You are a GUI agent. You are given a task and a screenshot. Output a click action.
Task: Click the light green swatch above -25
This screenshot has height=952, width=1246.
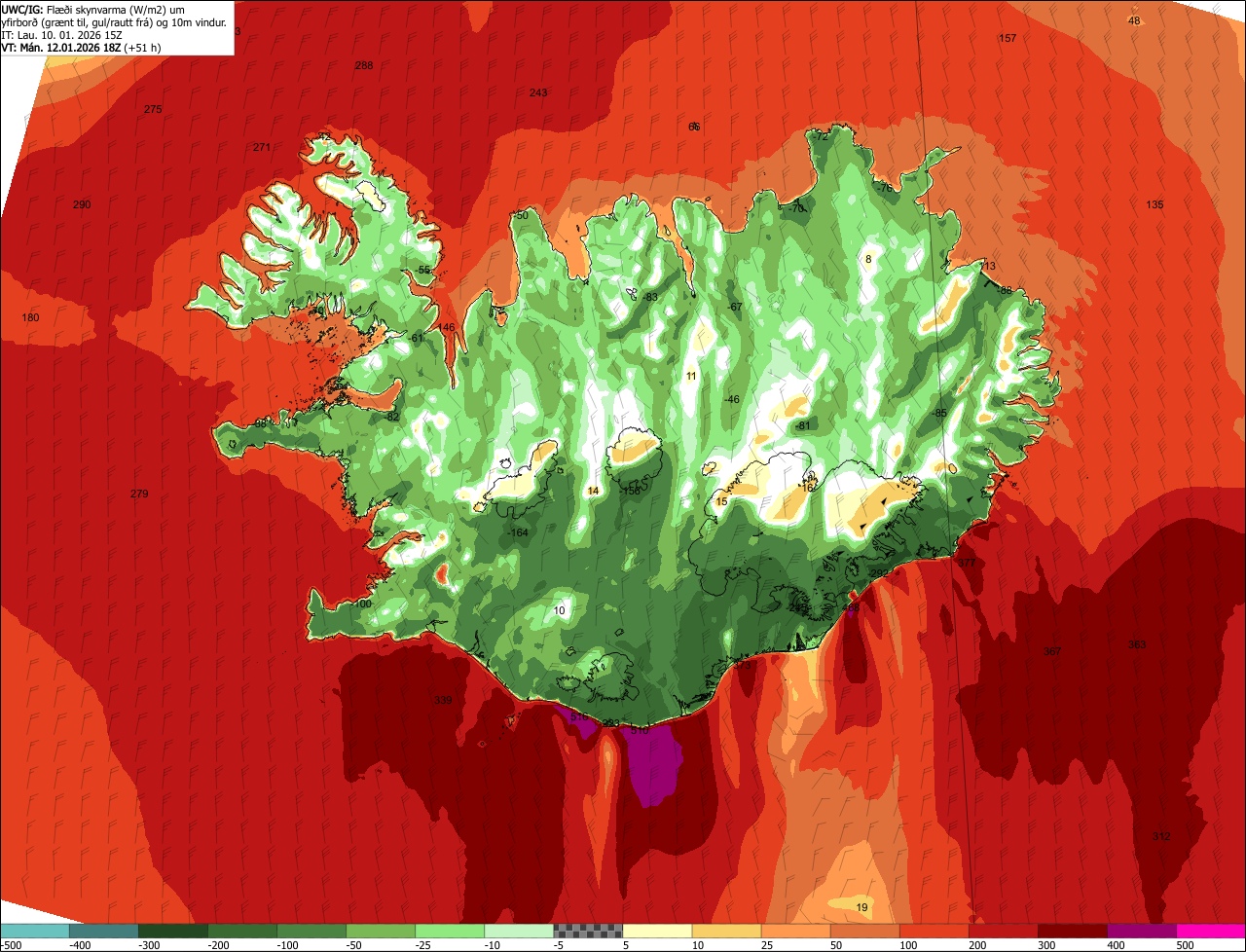449,931
